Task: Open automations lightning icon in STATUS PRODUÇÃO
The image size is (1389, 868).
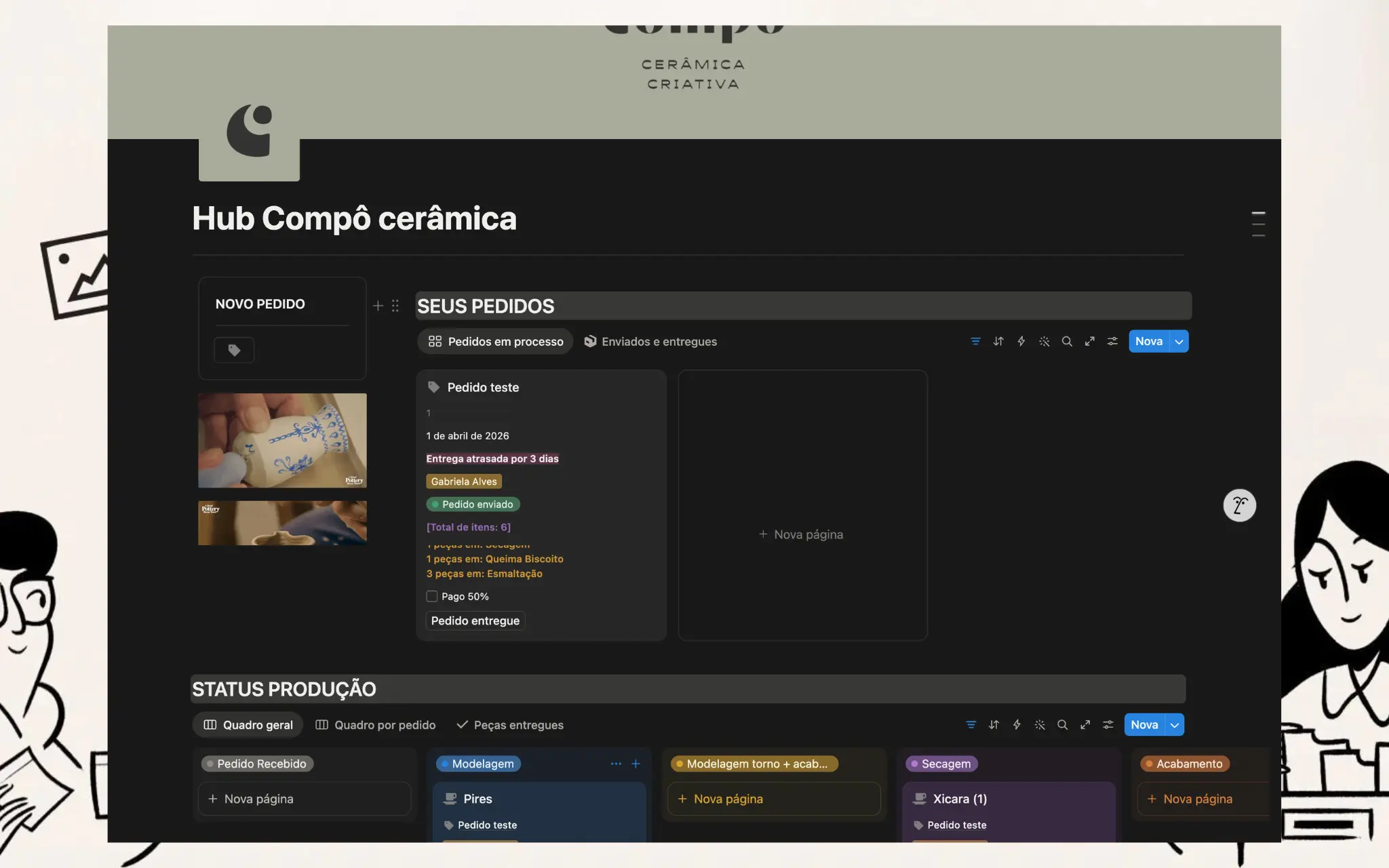Action: (1017, 724)
